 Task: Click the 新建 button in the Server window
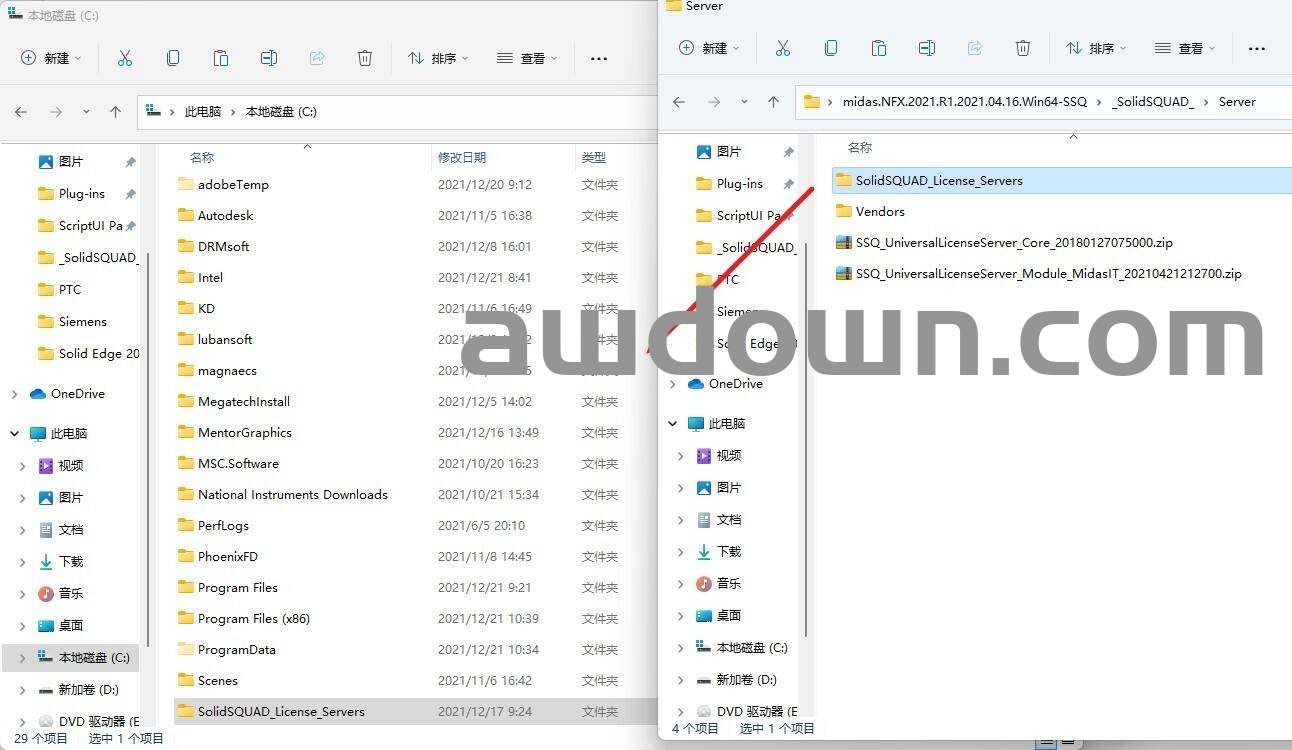tap(709, 49)
